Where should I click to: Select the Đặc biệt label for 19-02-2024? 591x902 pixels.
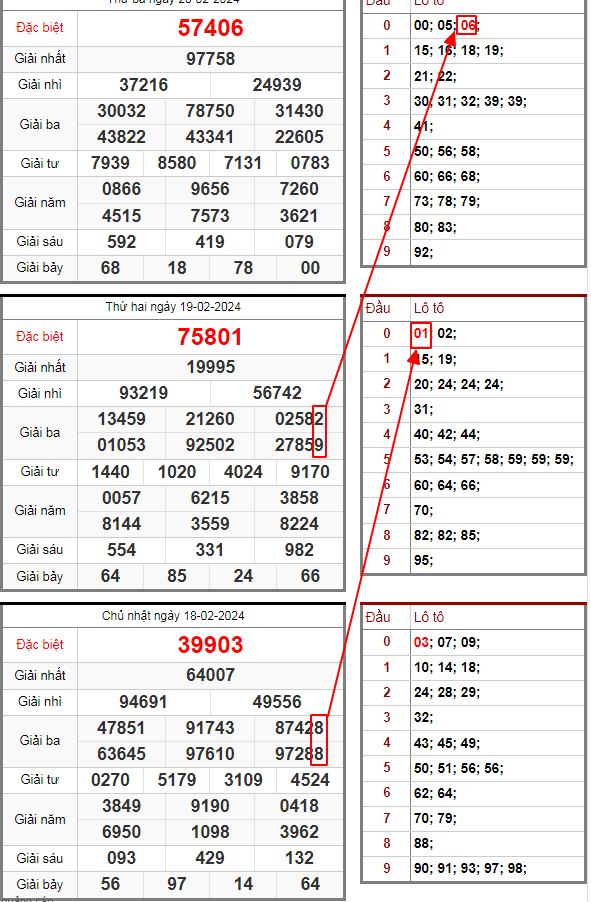[40, 337]
